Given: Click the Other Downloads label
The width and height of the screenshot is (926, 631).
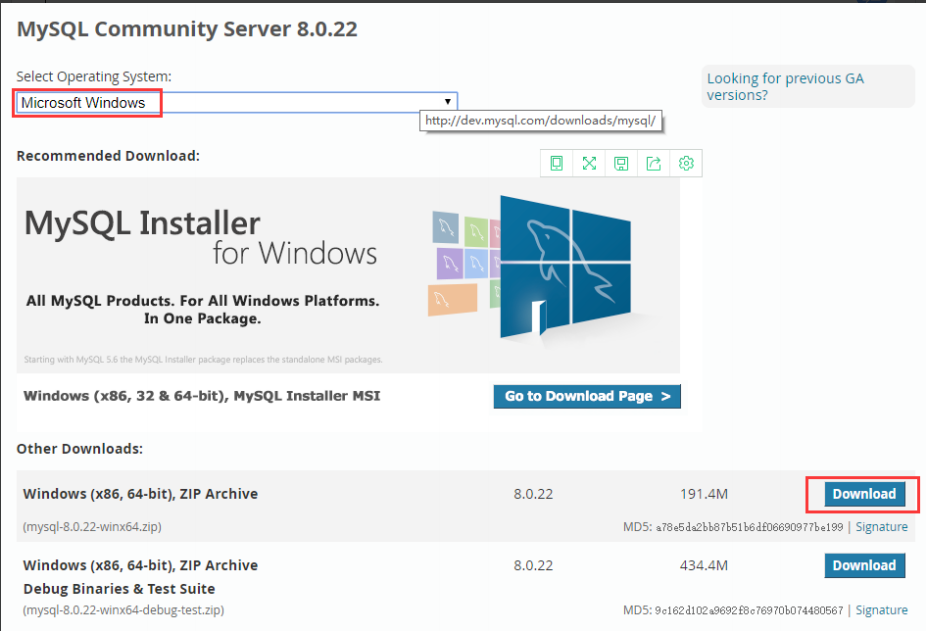Looking at the screenshot, I should point(80,449).
